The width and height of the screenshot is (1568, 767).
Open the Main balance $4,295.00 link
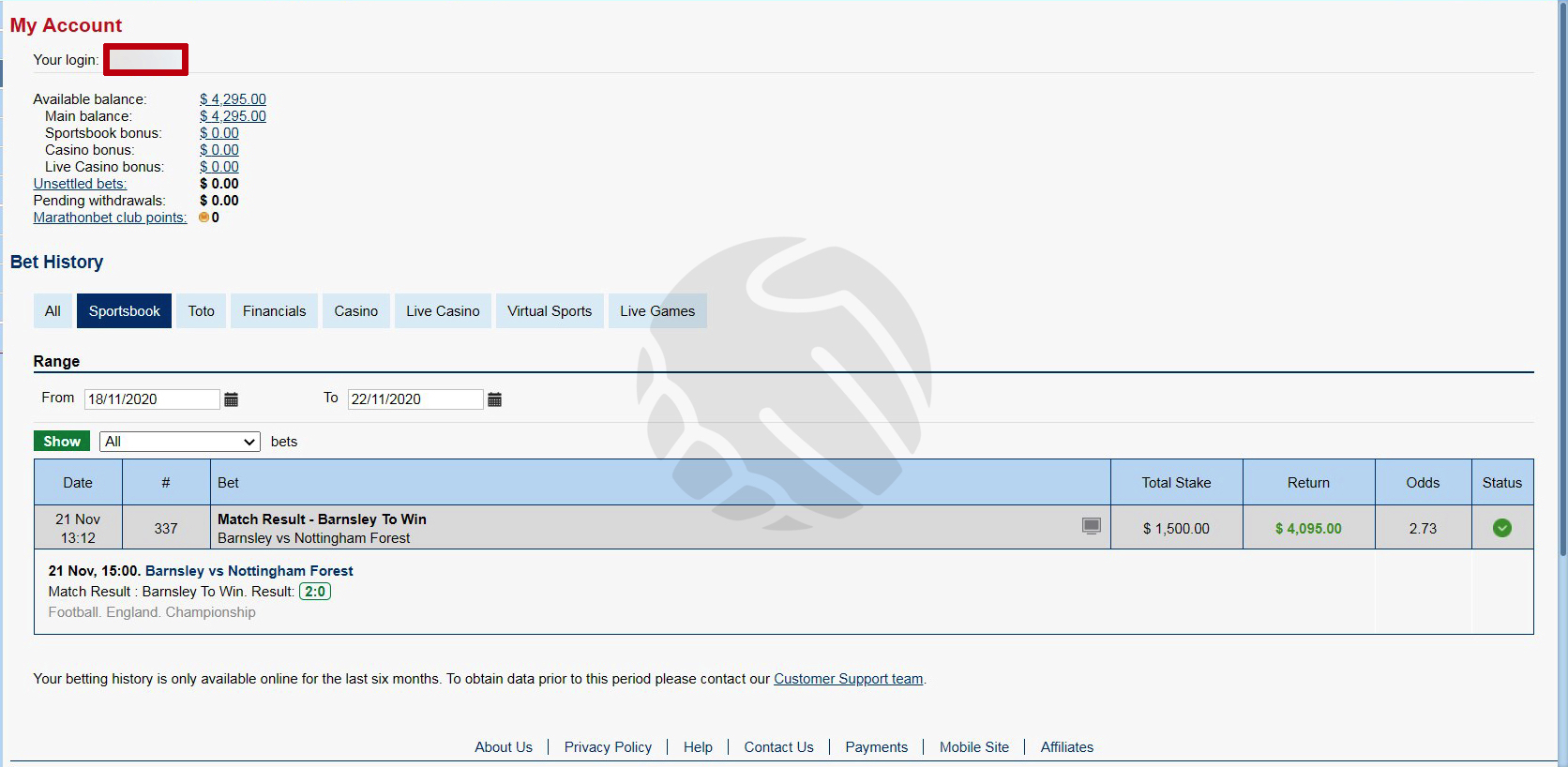(233, 116)
